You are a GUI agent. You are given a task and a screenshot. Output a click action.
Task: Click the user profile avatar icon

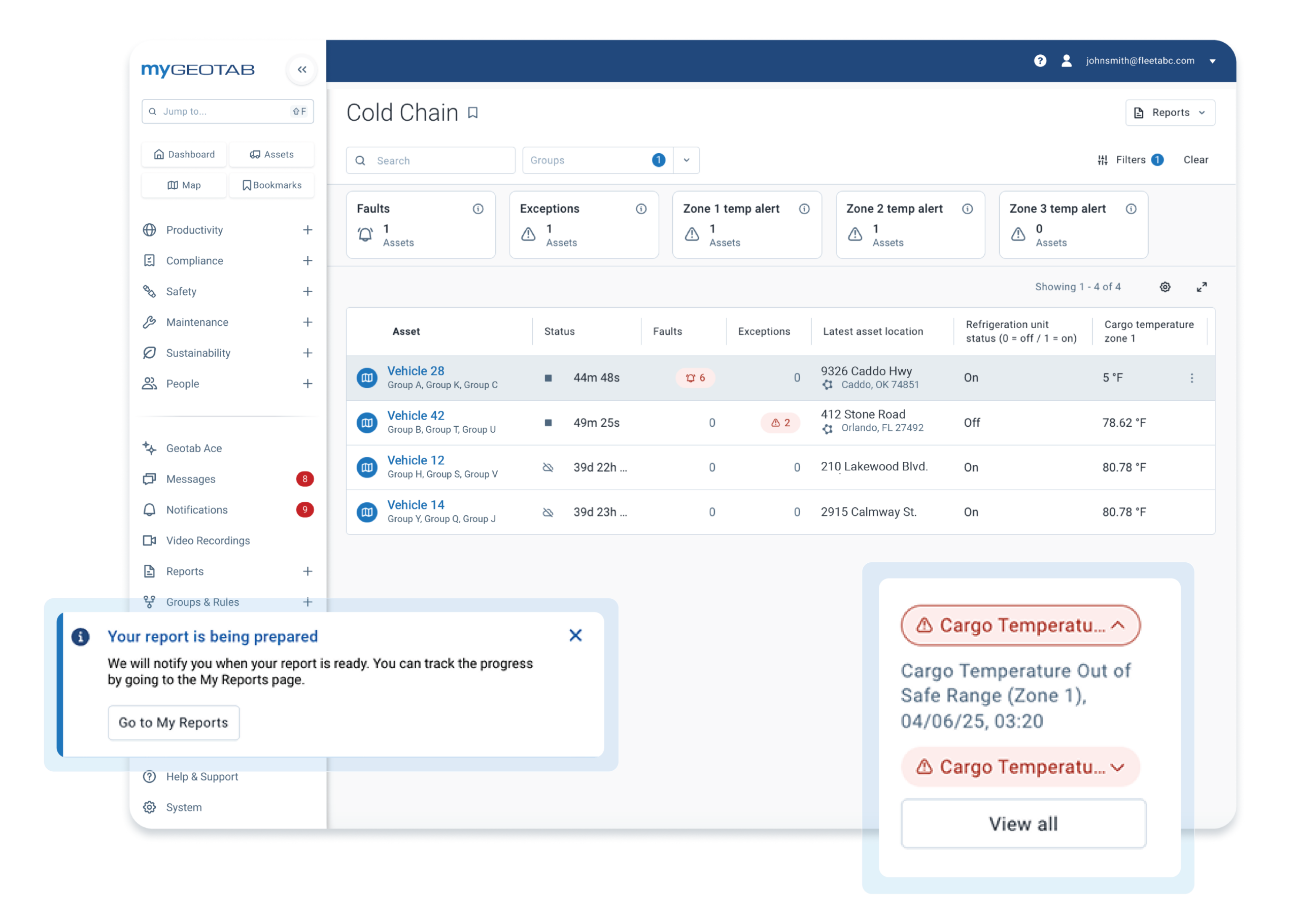[1066, 61]
